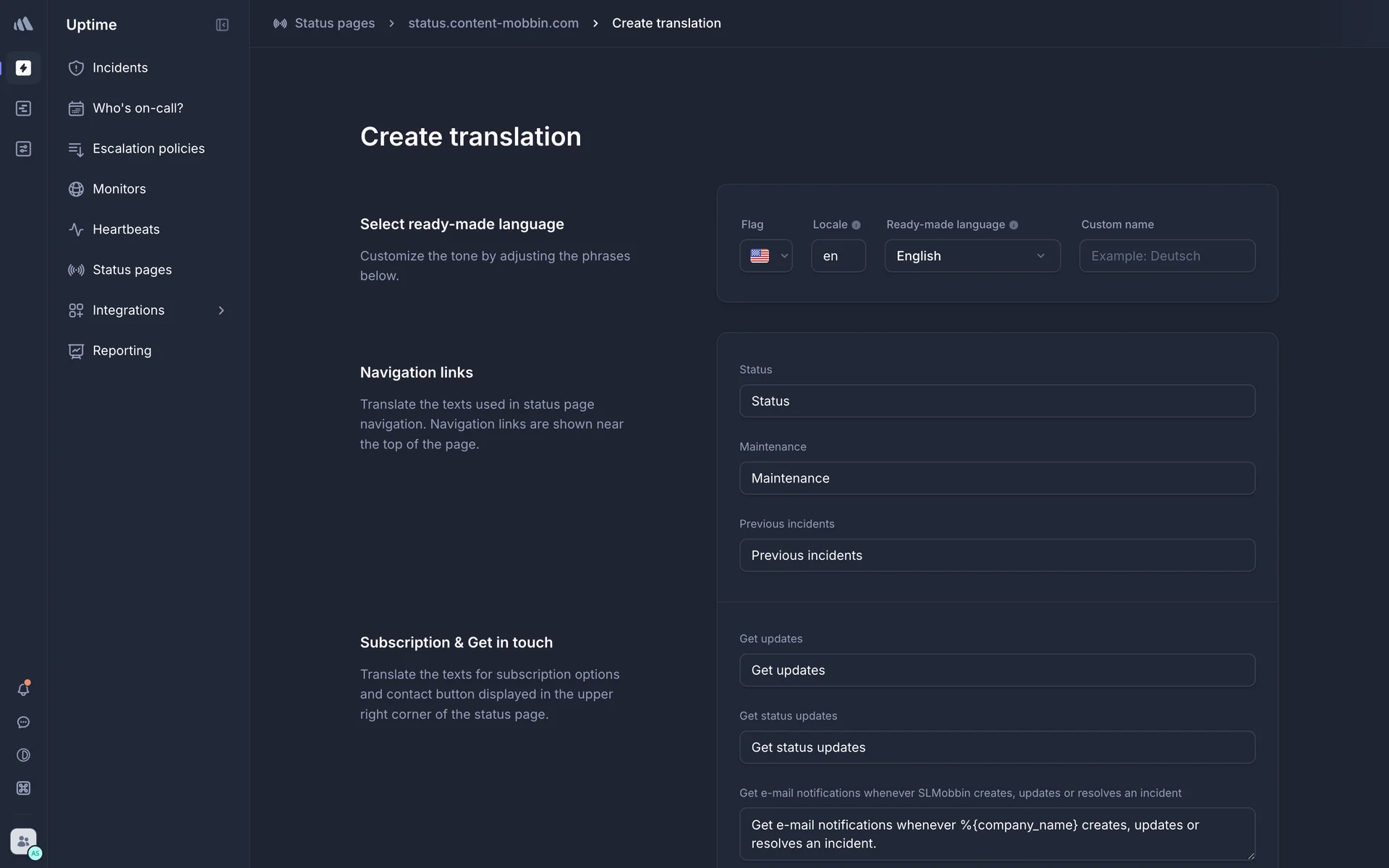Open Monitors in the sidebar
The width and height of the screenshot is (1389, 868).
[x=119, y=189]
